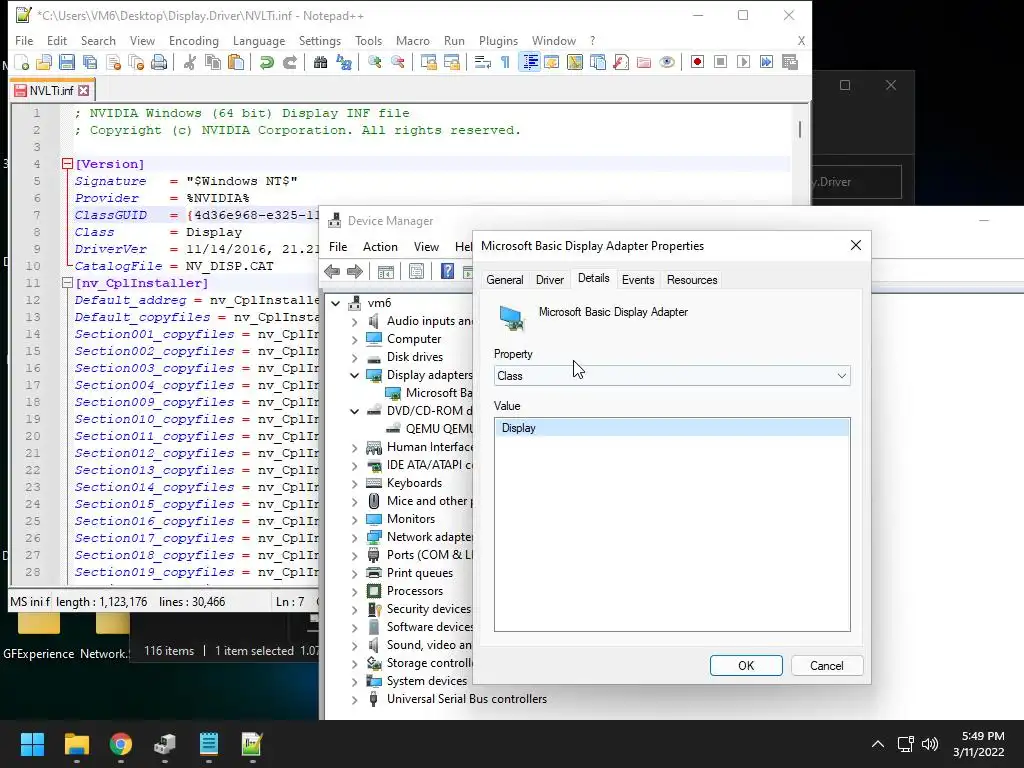Click the Save All toolbar icon

pos(89,62)
